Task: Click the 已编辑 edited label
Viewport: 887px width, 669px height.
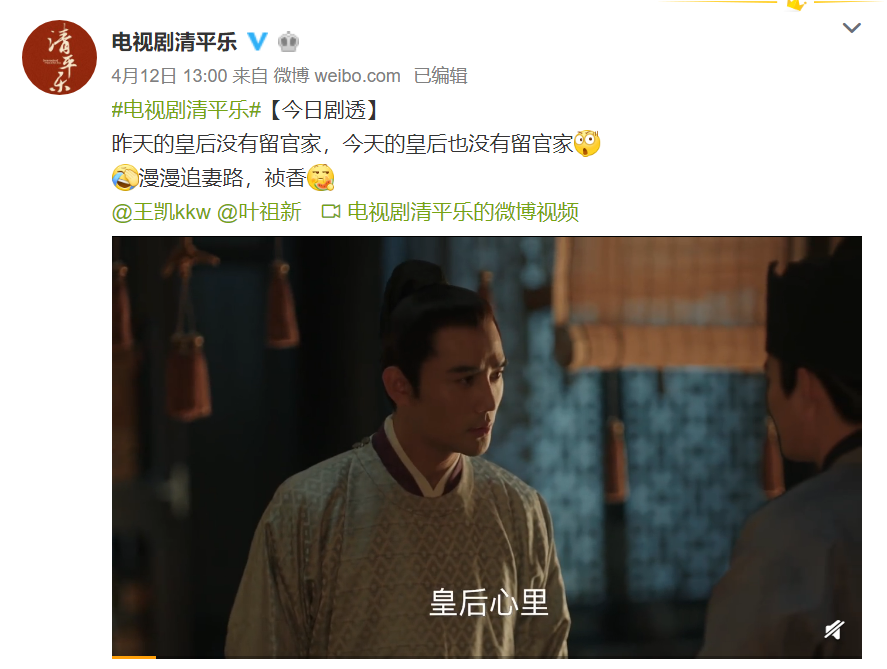Action: click(441, 76)
